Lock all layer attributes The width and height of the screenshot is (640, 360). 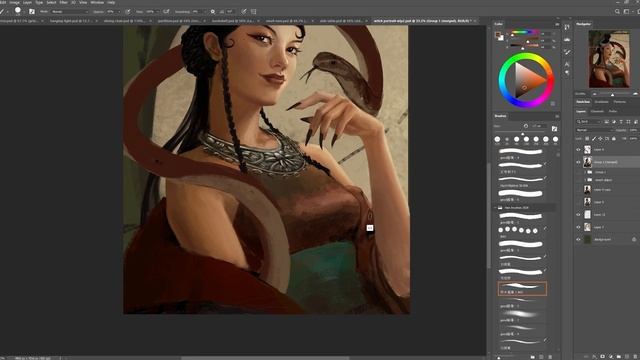(613, 139)
